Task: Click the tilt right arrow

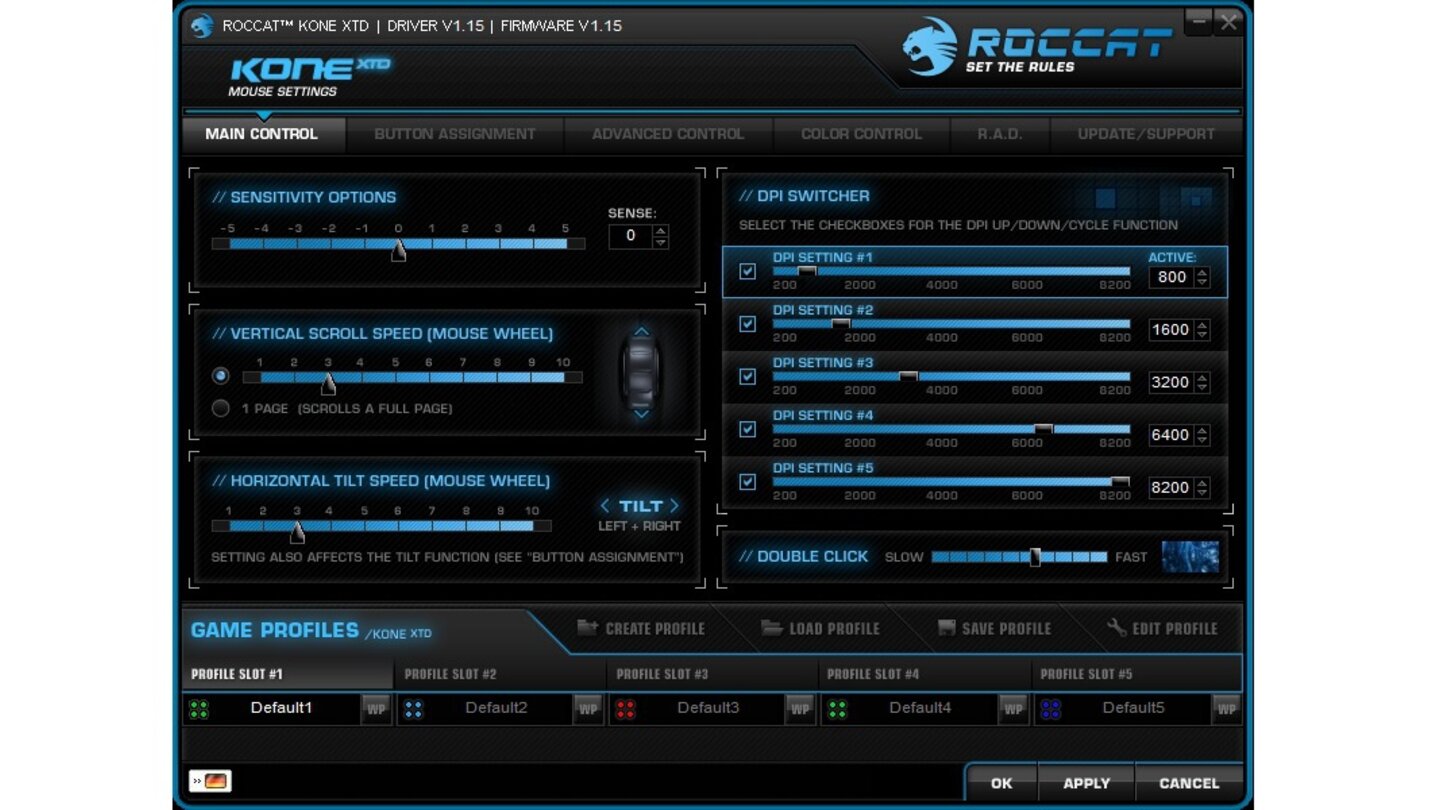Action: [675, 506]
